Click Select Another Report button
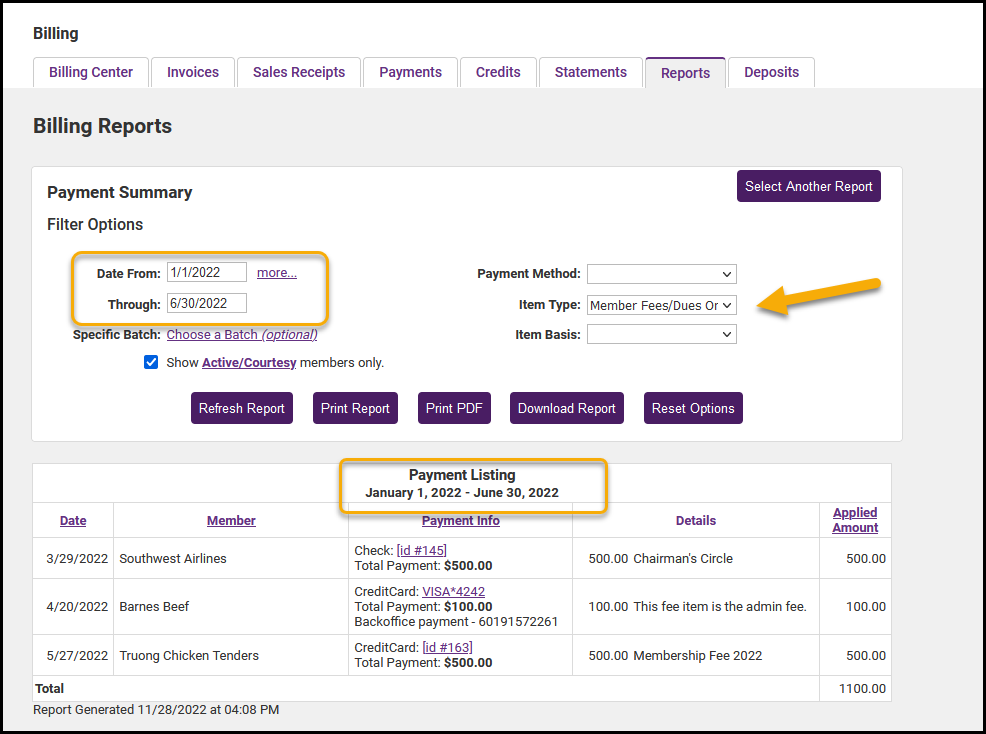The image size is (986, 734). pos(809,186)
